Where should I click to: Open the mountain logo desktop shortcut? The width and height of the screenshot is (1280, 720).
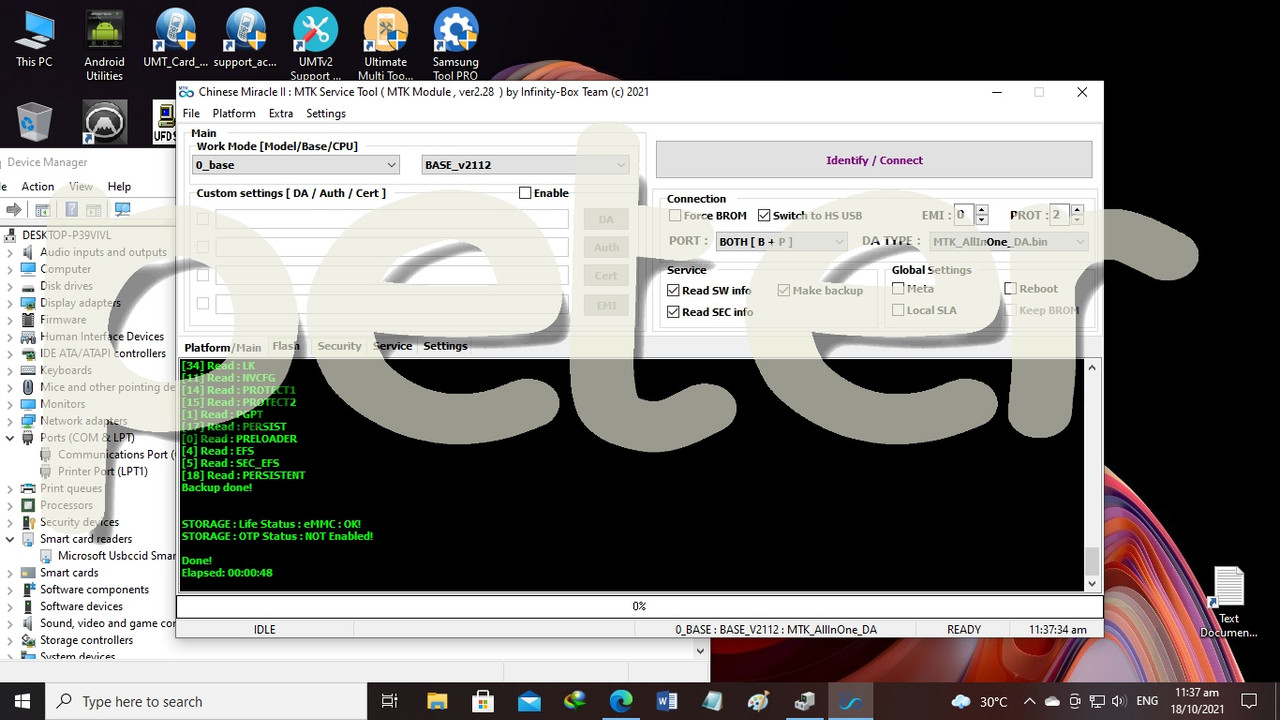click(x=104, y=122)
